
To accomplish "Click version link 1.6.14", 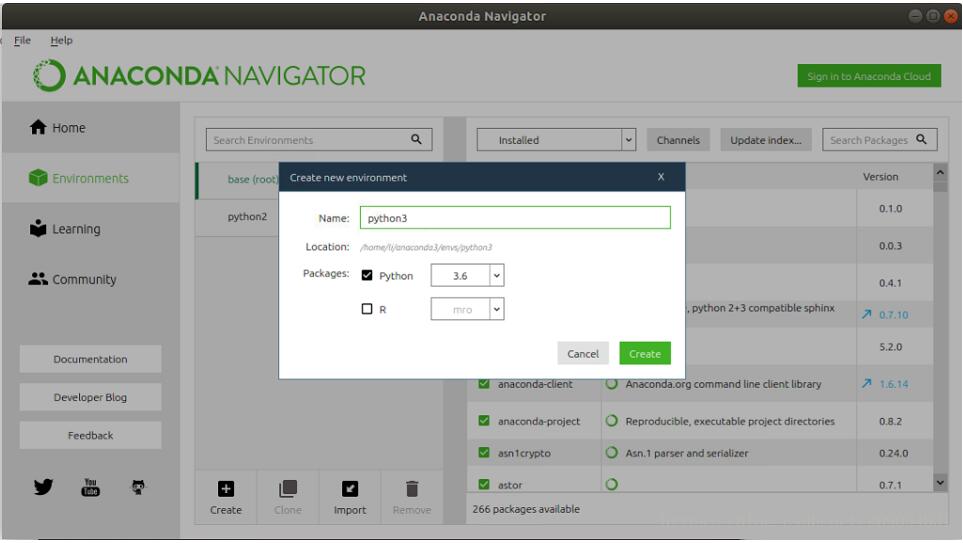I will point(894,384).
